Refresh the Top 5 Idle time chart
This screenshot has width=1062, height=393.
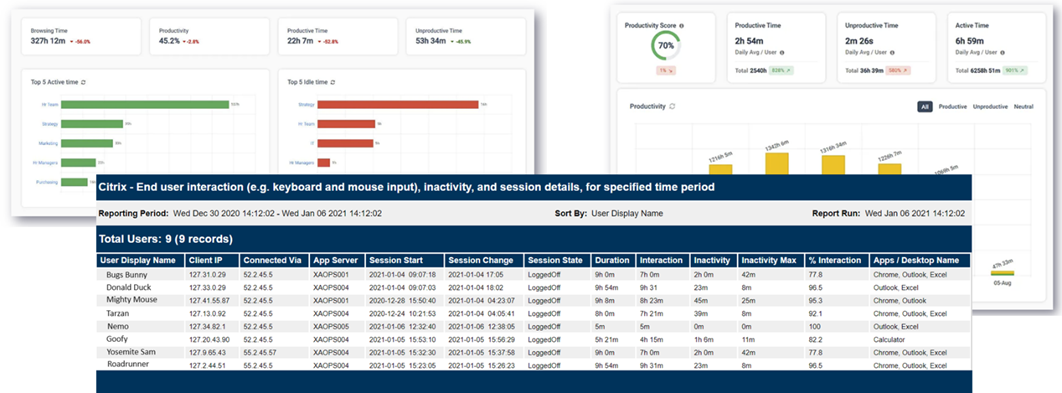333,82
